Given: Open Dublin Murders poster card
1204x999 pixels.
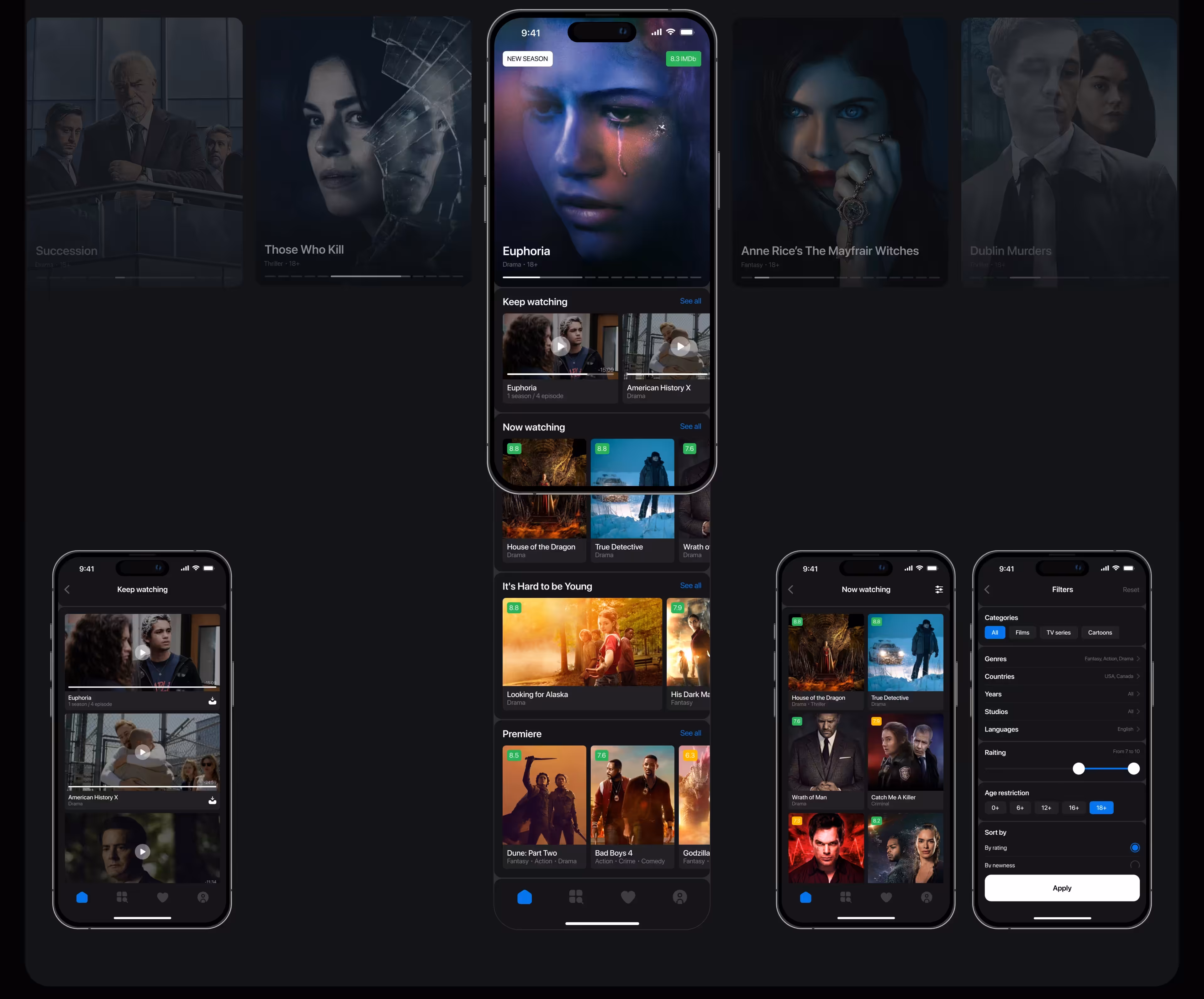Looking at the screenshot, I should point(1069,152).
